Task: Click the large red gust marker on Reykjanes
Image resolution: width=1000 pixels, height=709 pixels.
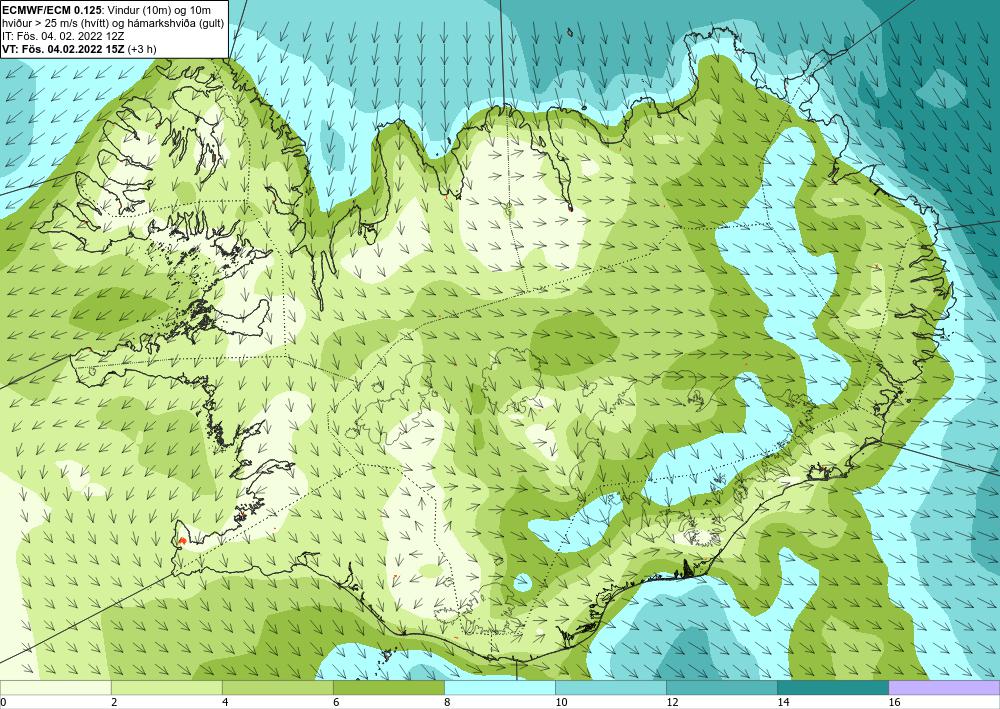Action: pos(182,540)
